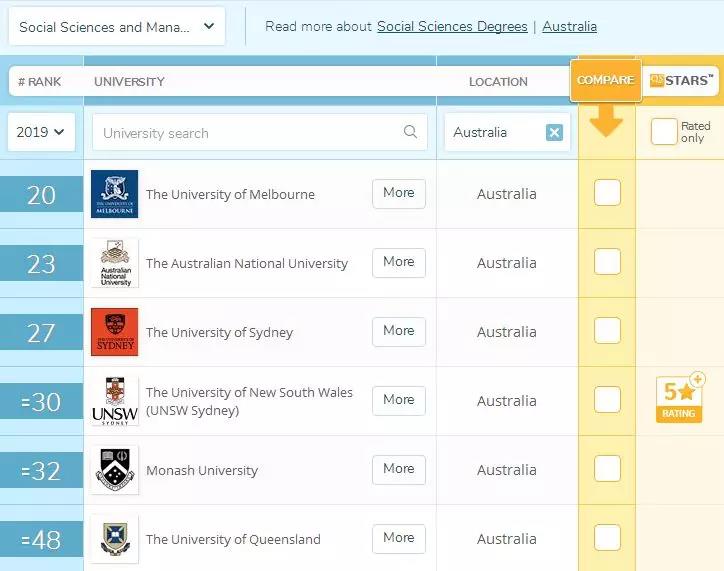Click Australia location text in Monash row
Viewport: 724px width, 571px height.
tap(507, 470)
